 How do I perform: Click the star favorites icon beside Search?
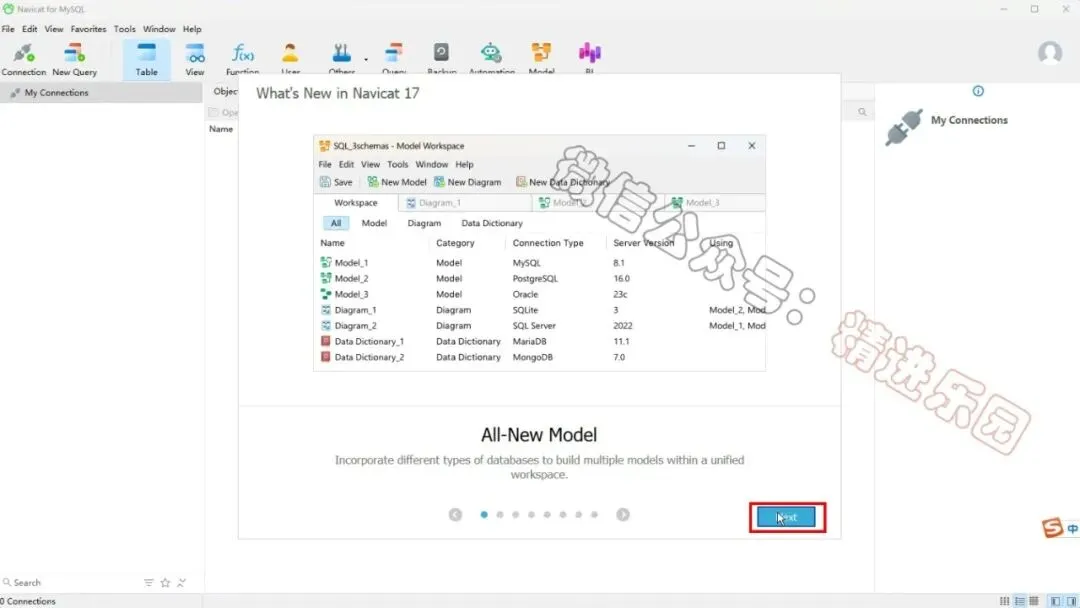165,583
